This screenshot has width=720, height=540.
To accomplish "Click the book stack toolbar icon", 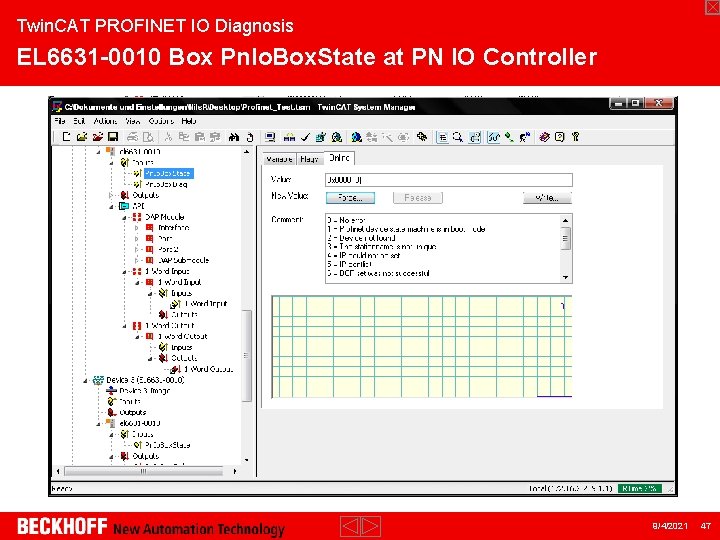I will (544, 137).
